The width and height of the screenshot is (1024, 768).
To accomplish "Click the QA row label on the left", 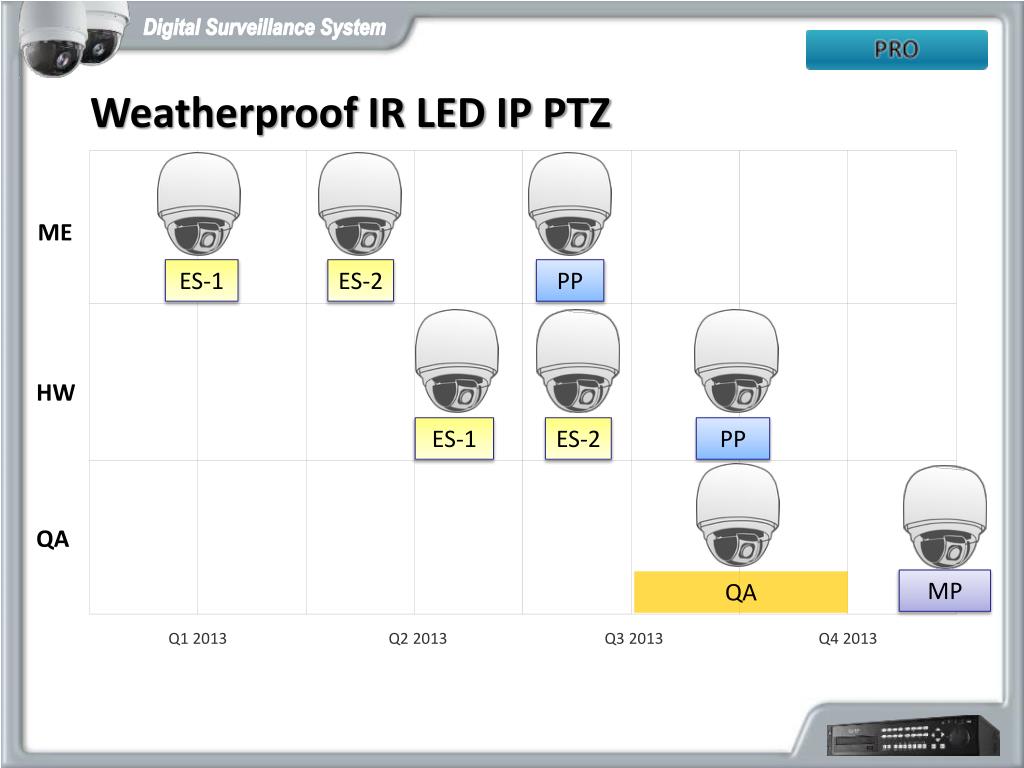I will (x=53, y=539).
